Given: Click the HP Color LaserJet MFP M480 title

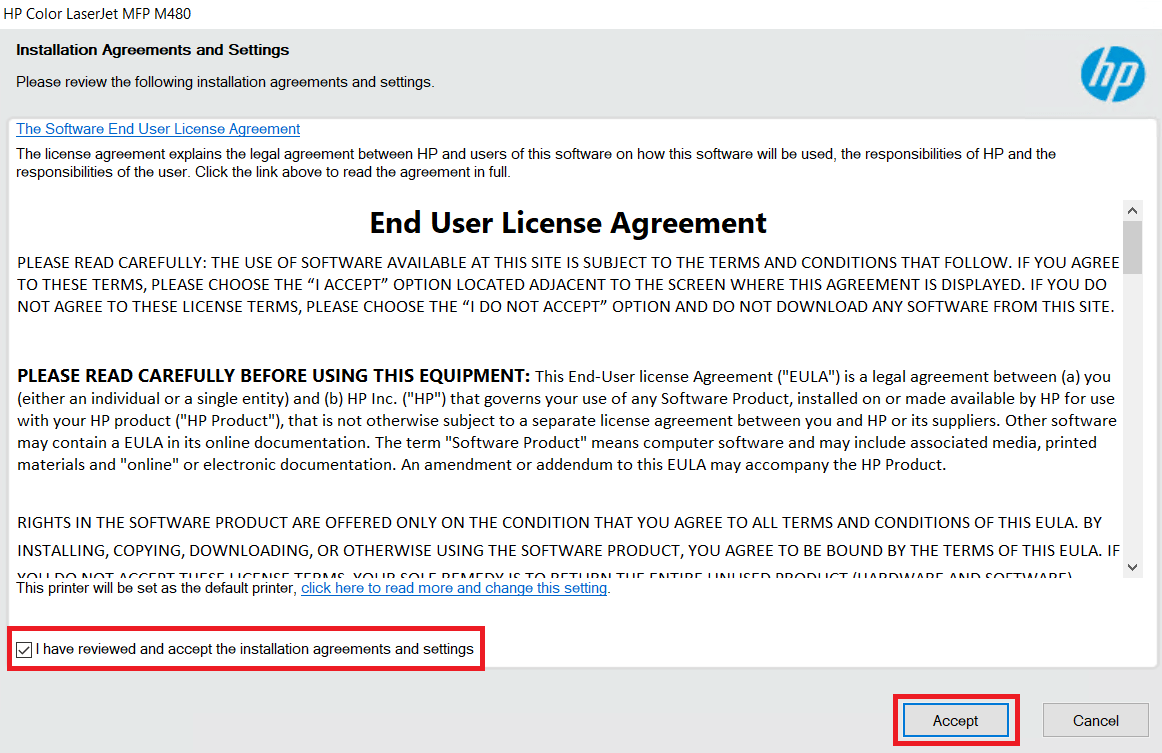Looking at the screenshot, I should click(x=97, y=13).
